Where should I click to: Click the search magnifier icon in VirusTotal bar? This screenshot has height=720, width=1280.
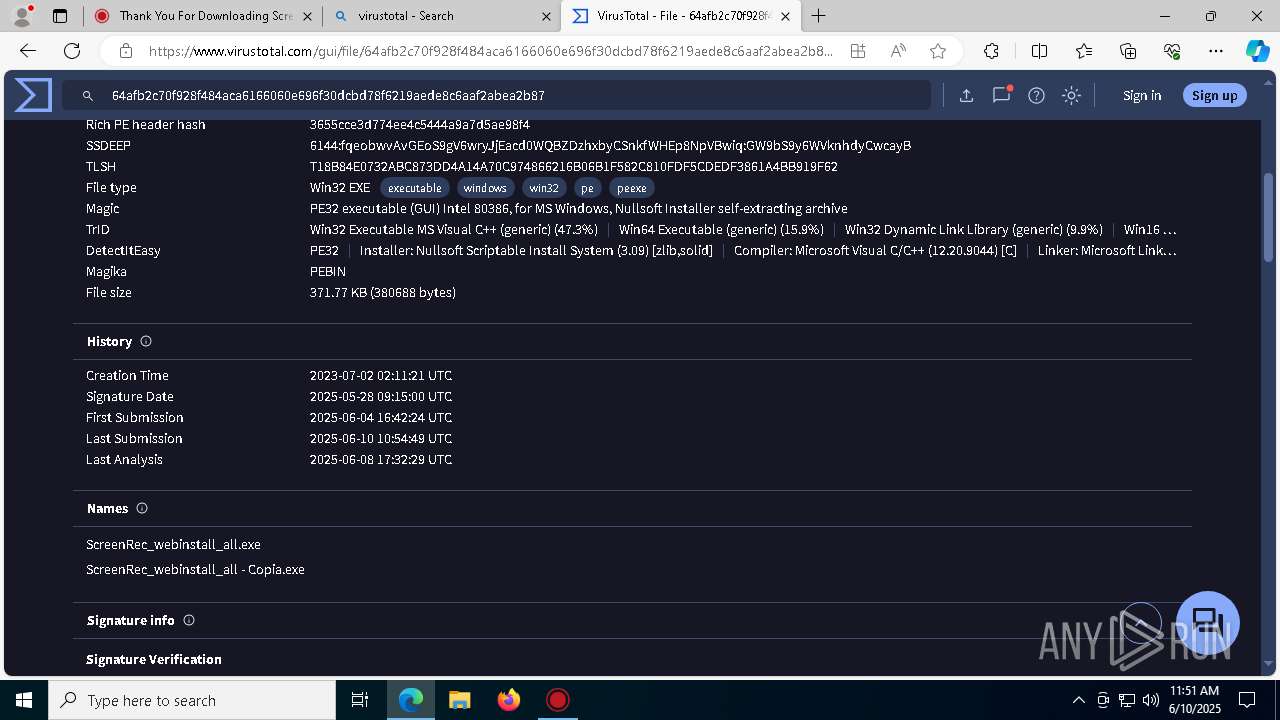click(x=88, y=96)
